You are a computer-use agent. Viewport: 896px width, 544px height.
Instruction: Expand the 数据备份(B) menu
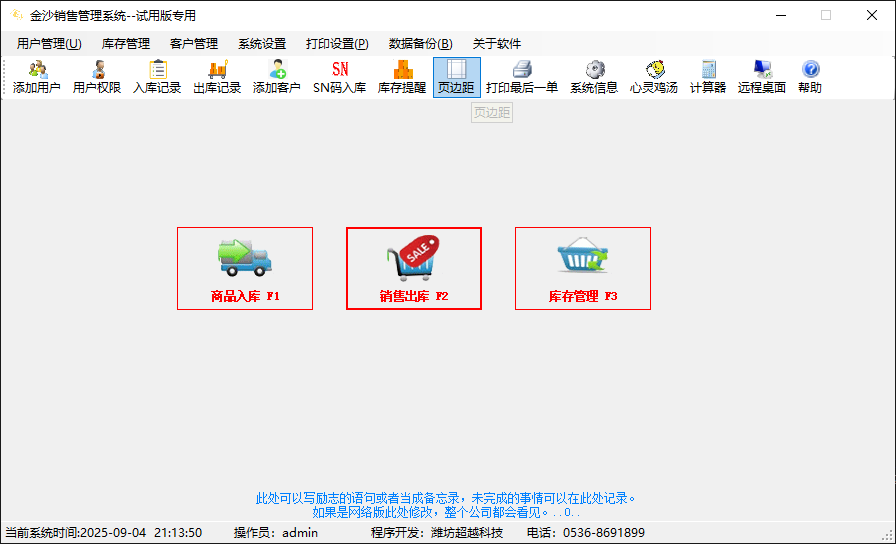pyautogui.click(x=420, y=44)
